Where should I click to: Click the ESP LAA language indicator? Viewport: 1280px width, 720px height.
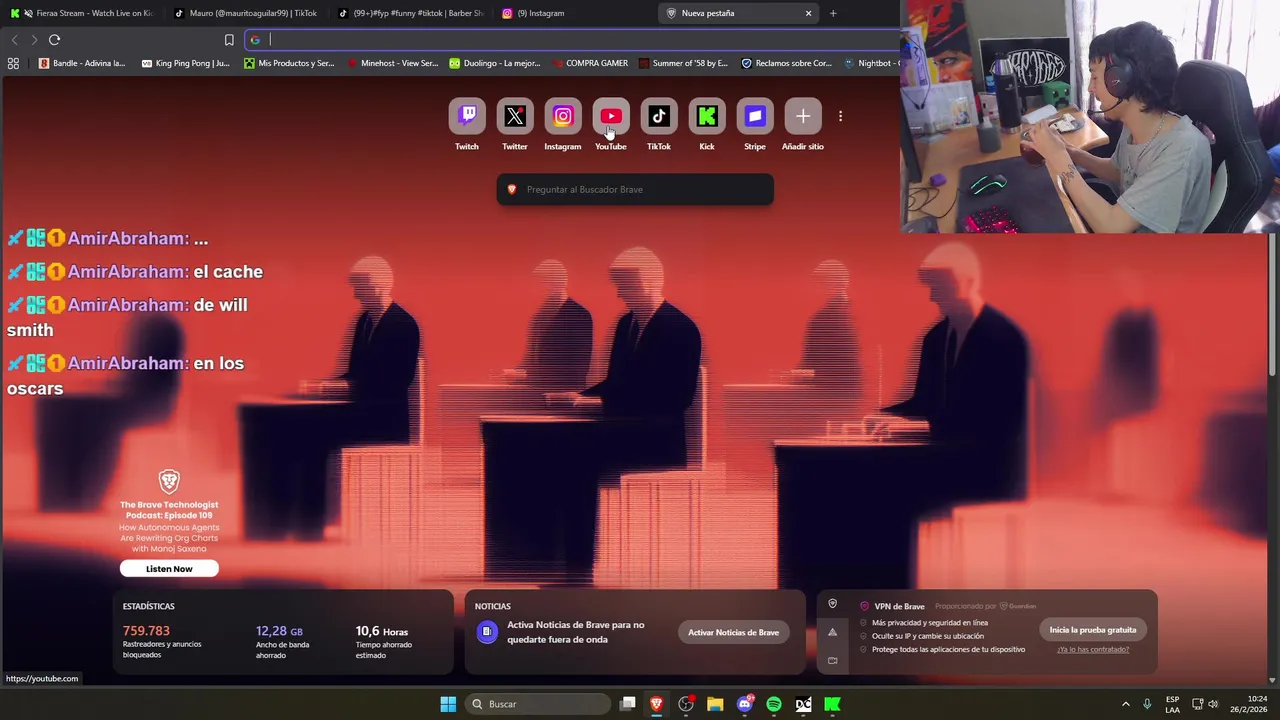1172,704
